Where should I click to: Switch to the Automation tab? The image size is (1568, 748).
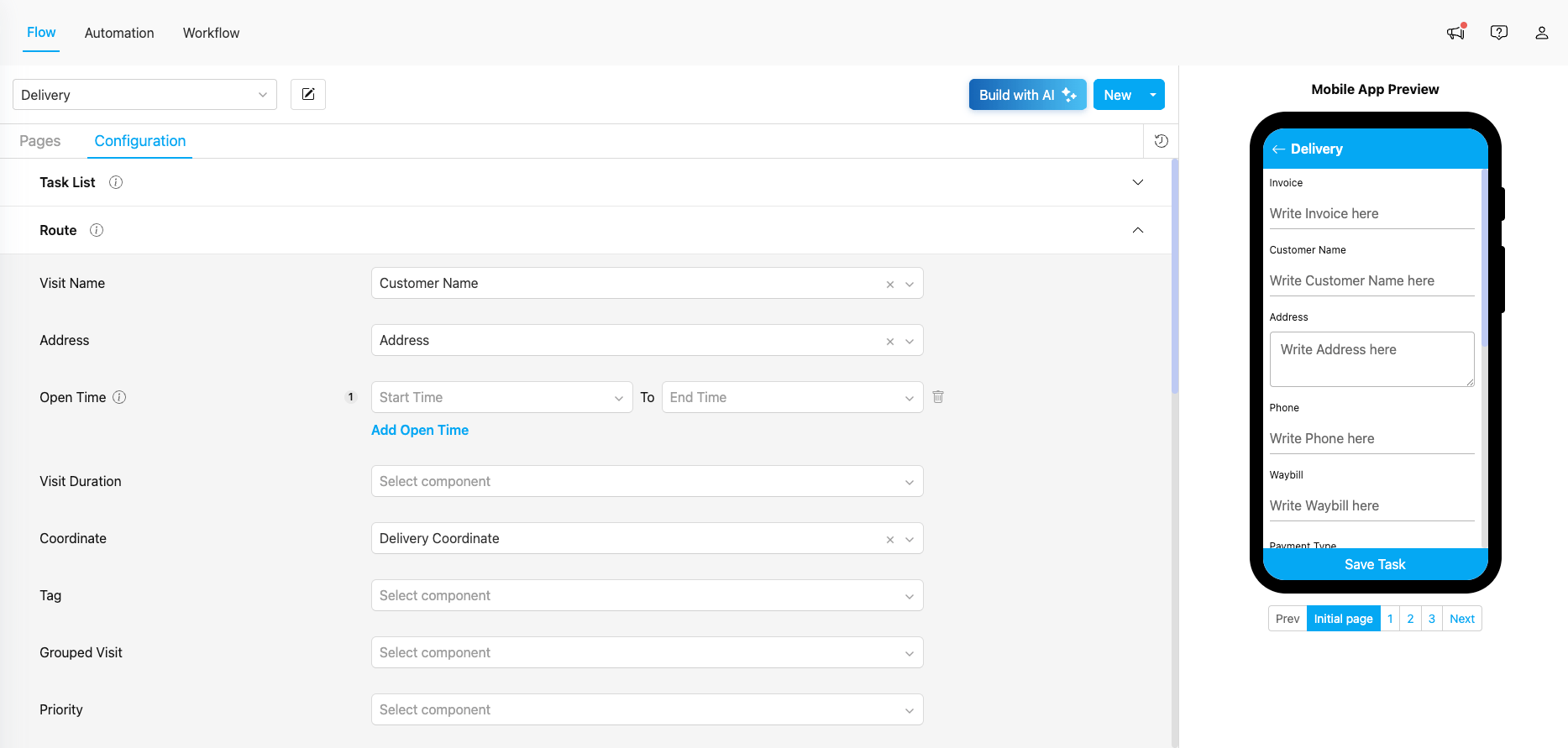tap(119, 33)
